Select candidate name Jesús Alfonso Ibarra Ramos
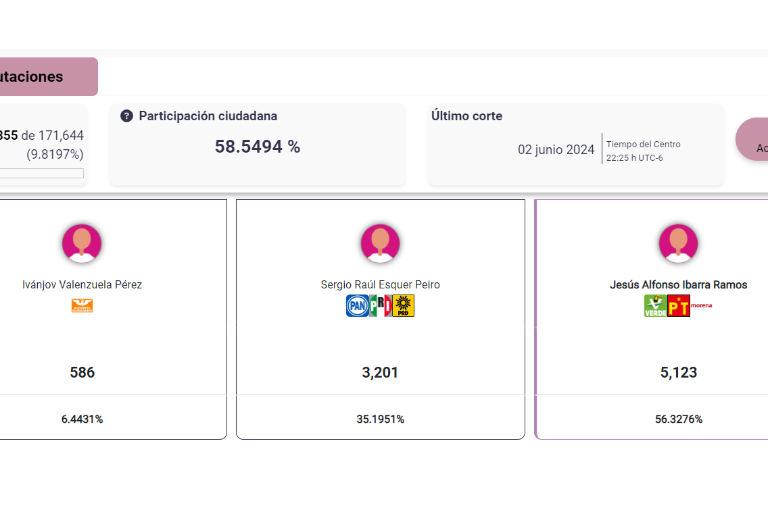Screen dimensions: 768x512 (x=678, y=285)
